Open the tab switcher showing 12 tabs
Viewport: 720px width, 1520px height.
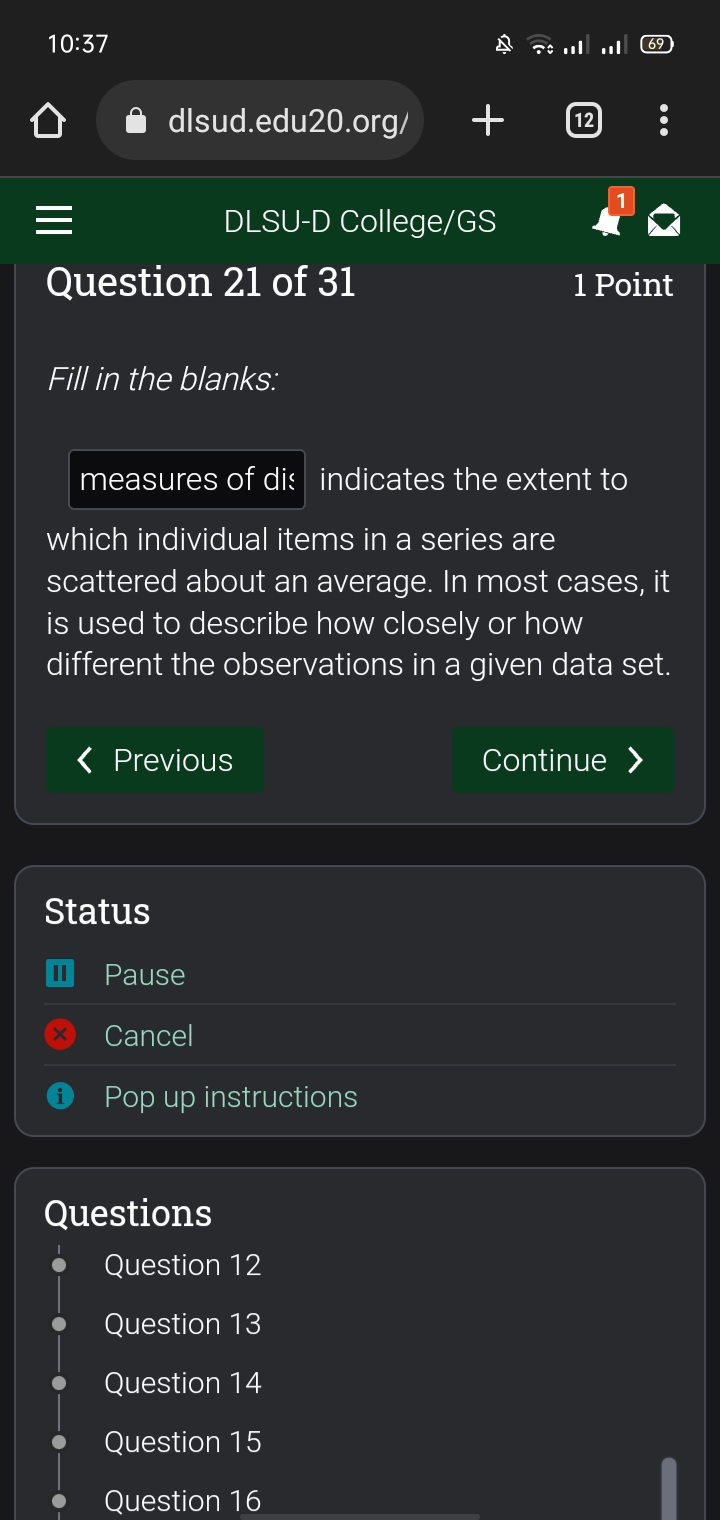click(x=583, y=120)
